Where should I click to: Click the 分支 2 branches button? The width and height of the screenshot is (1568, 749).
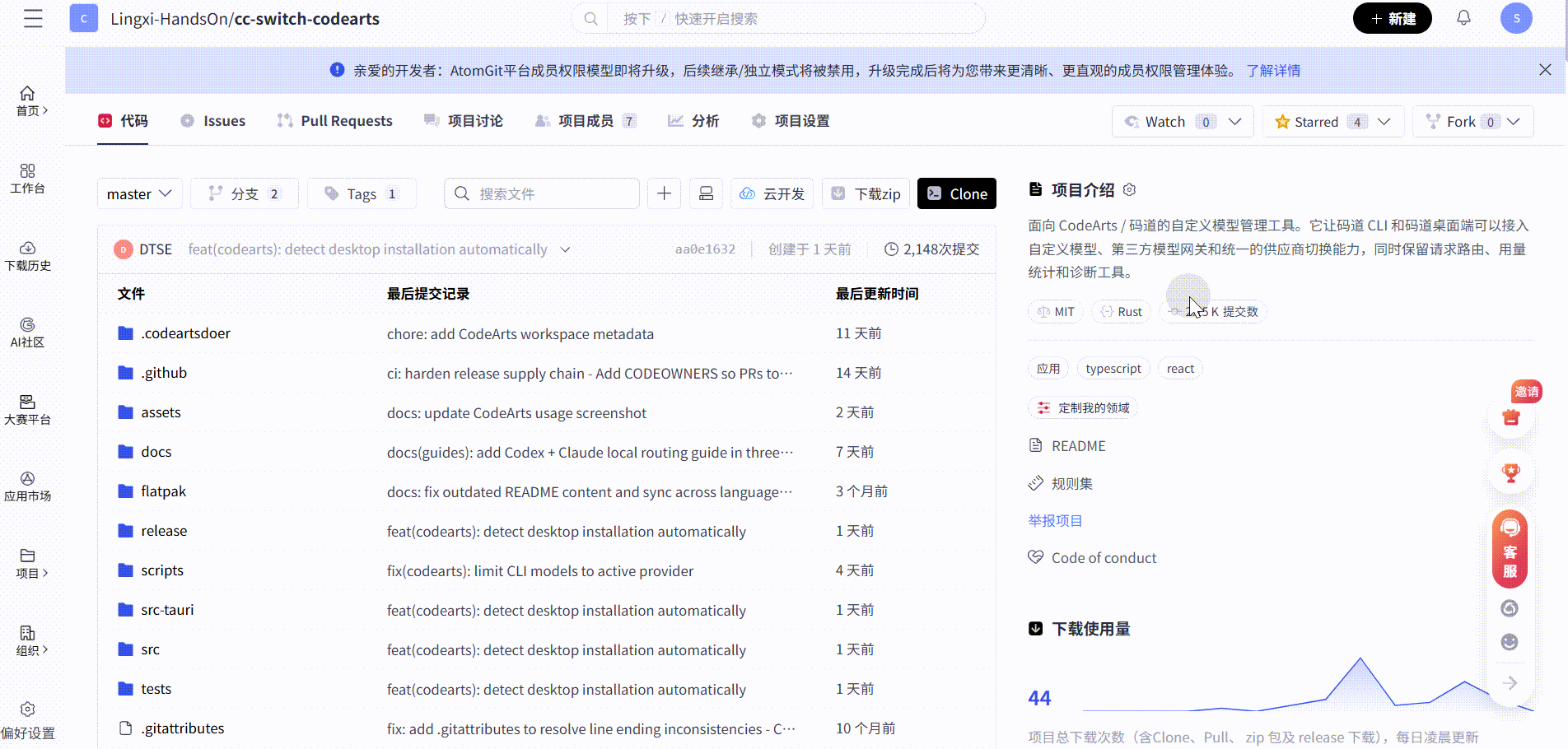click(x=245, y=193)
